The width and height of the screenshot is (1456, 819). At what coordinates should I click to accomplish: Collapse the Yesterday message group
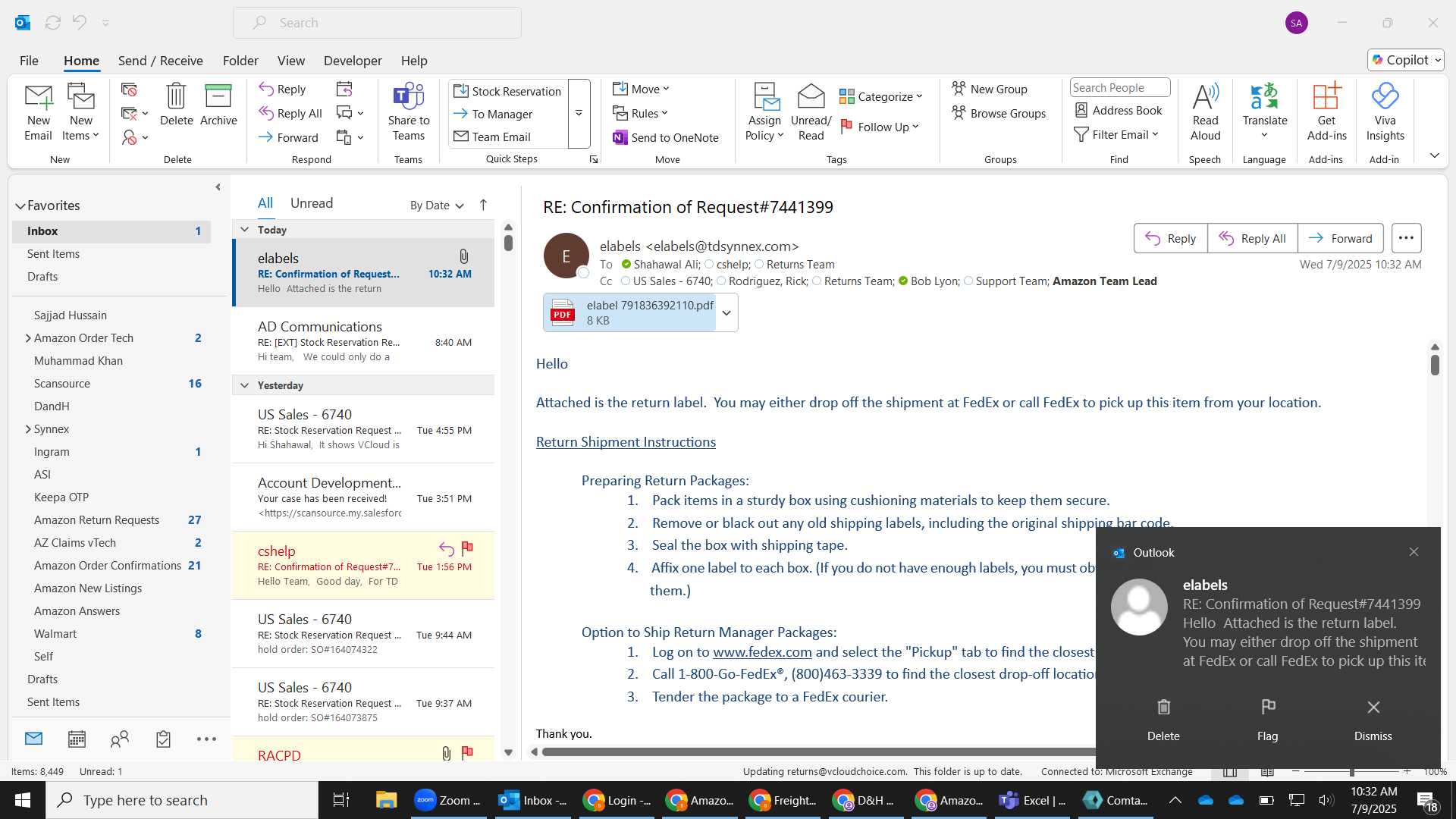(244, 385)
